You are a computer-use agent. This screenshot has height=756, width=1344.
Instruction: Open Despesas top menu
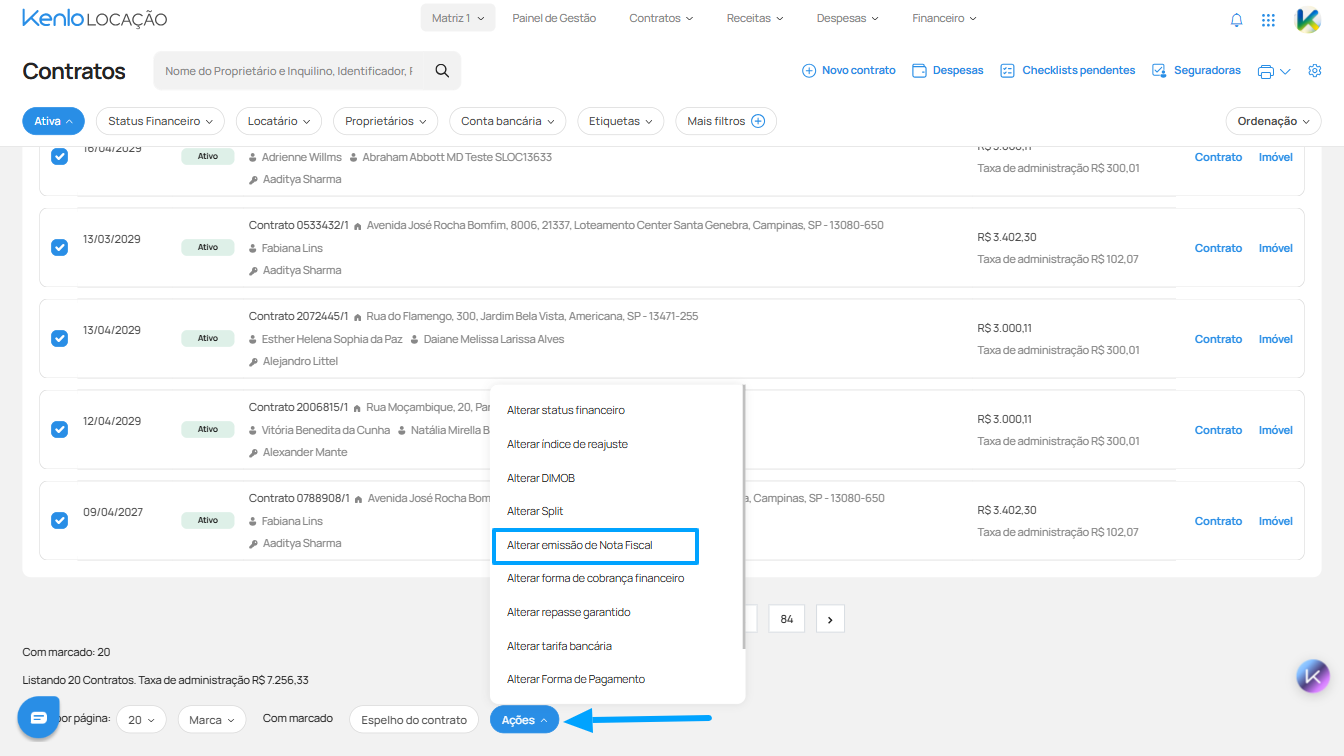848,18
